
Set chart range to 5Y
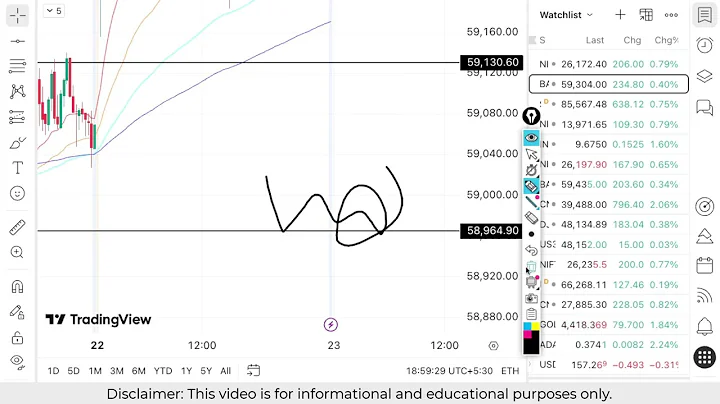click(206, 371)
